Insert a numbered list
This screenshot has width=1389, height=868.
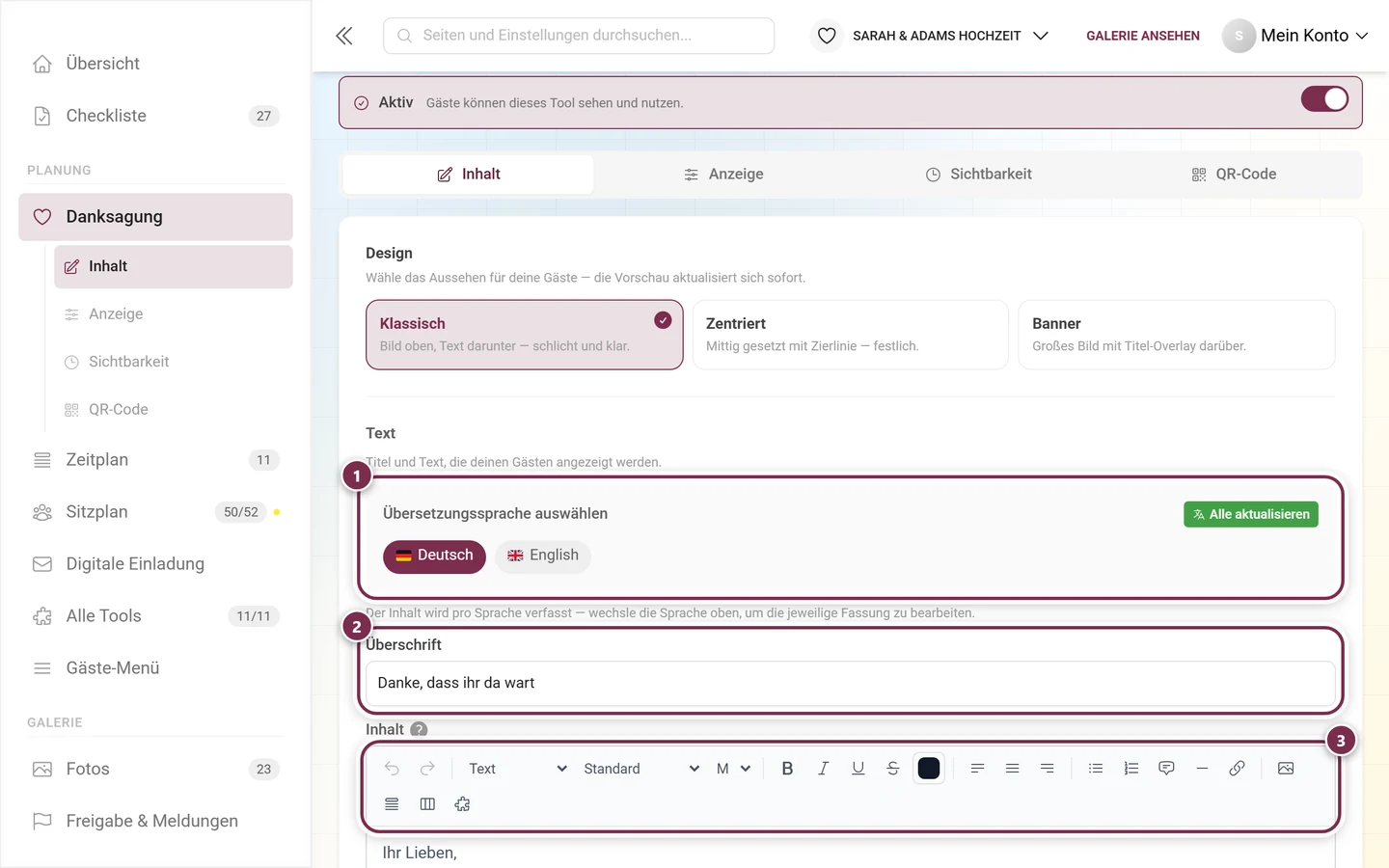[1131, 769]
